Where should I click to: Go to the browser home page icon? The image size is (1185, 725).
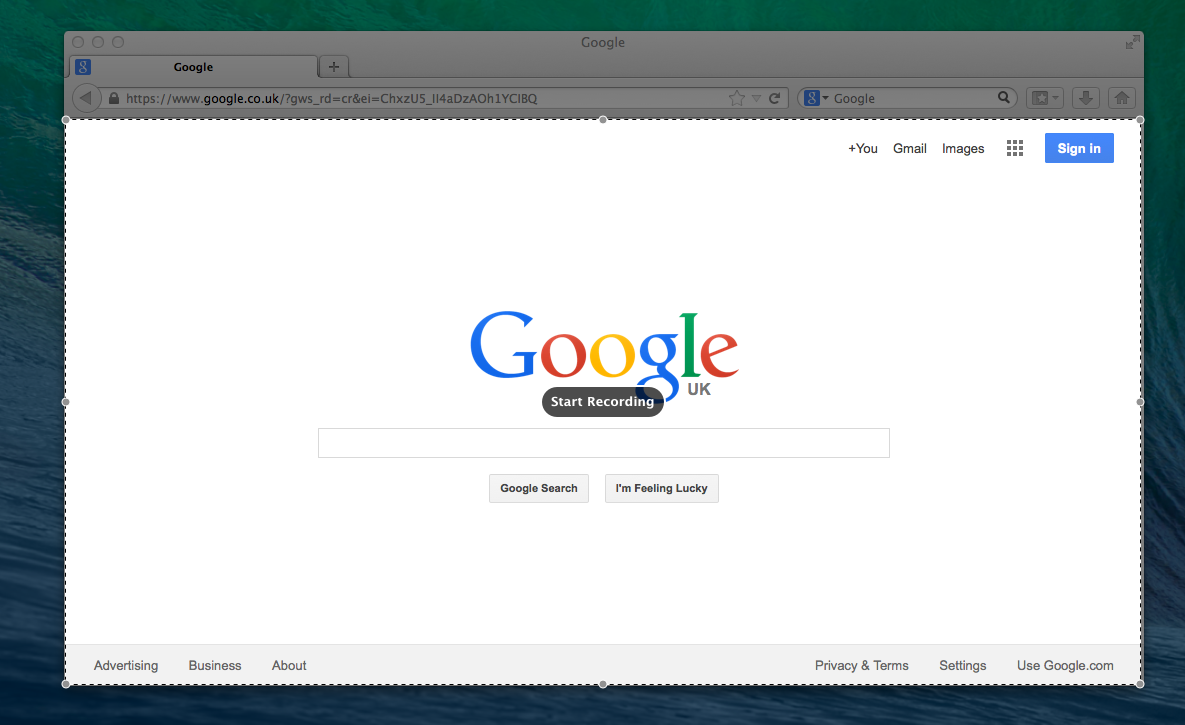click(1122, 98)
